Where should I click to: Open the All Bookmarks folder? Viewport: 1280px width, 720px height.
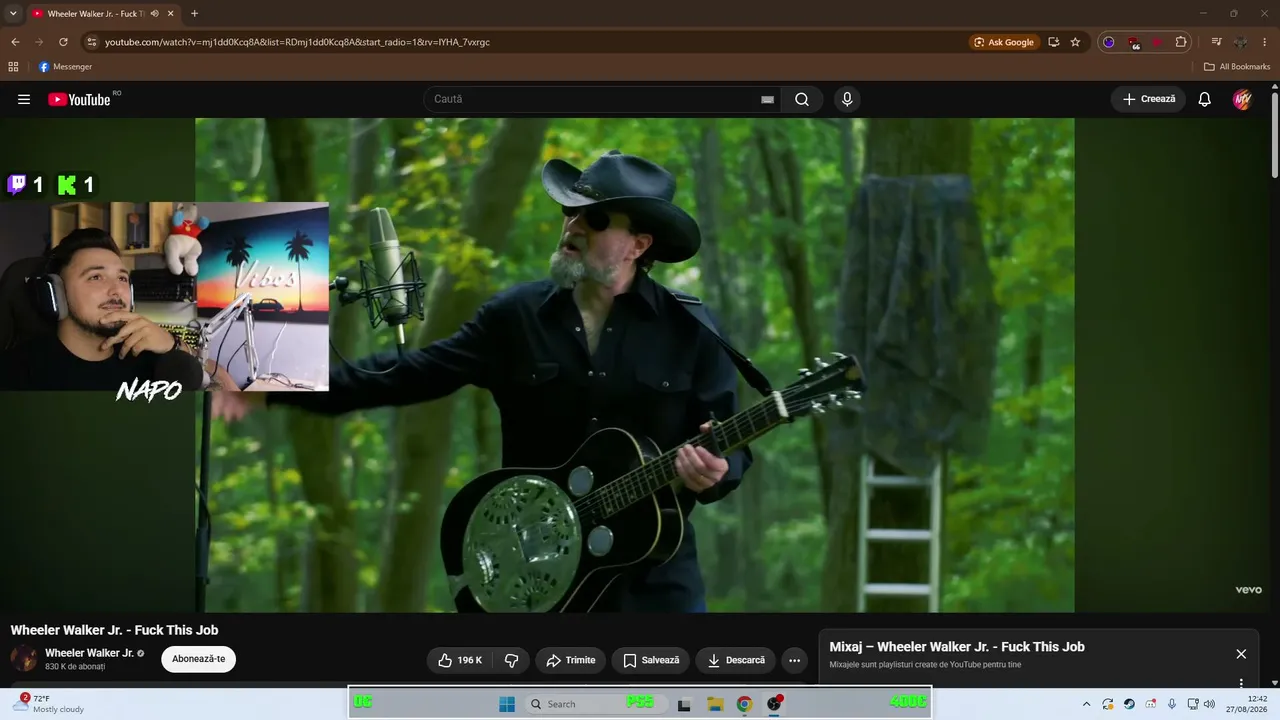[1237, 67]
